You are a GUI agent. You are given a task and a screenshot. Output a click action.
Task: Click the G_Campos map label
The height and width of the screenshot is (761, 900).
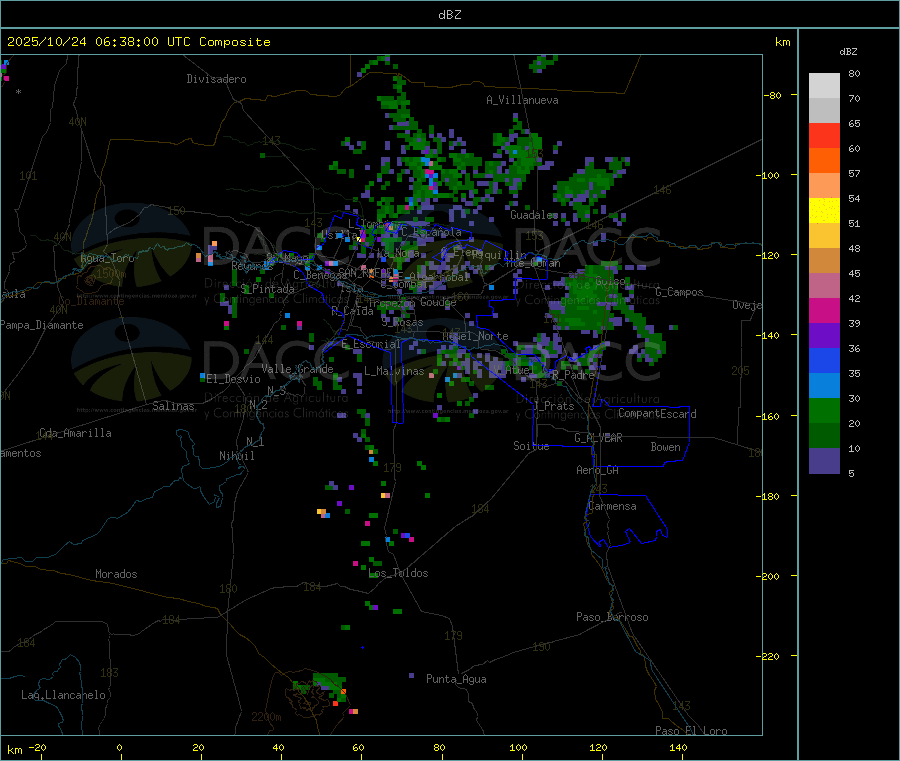[679, 292]
